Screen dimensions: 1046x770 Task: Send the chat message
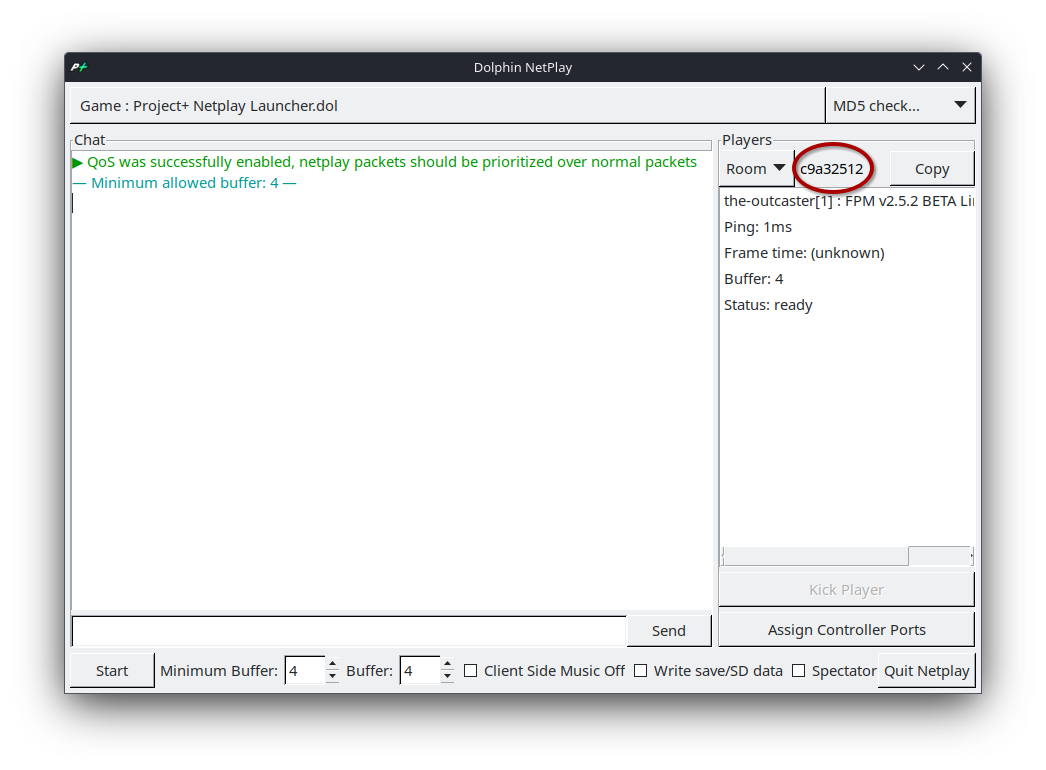coord(668,631)
